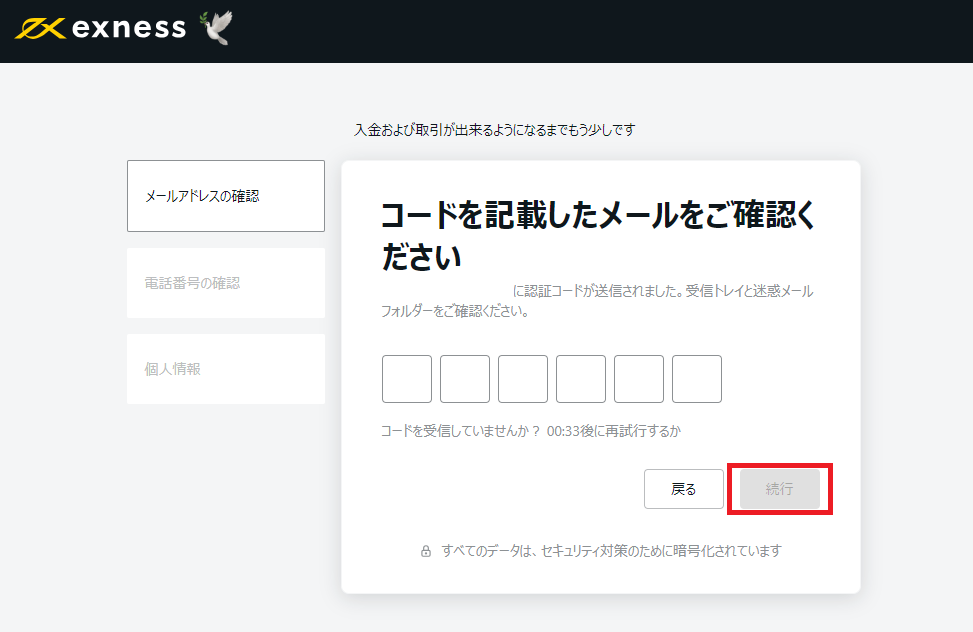Click the text 入金および取引が出来るようになるまでもう少しです
The width and height of the screenshot is (973, 632).
click(495, 130)
